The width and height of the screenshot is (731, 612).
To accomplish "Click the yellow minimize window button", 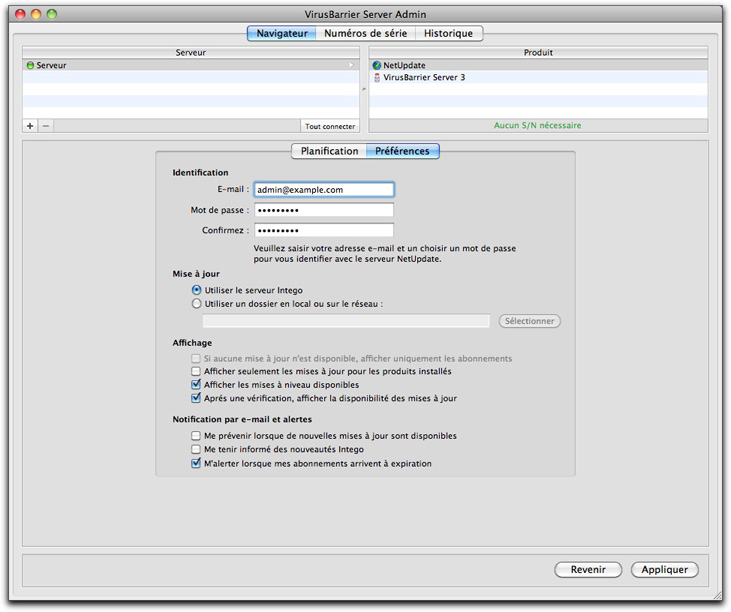I will pyautogui.click(x=36, y=14).
